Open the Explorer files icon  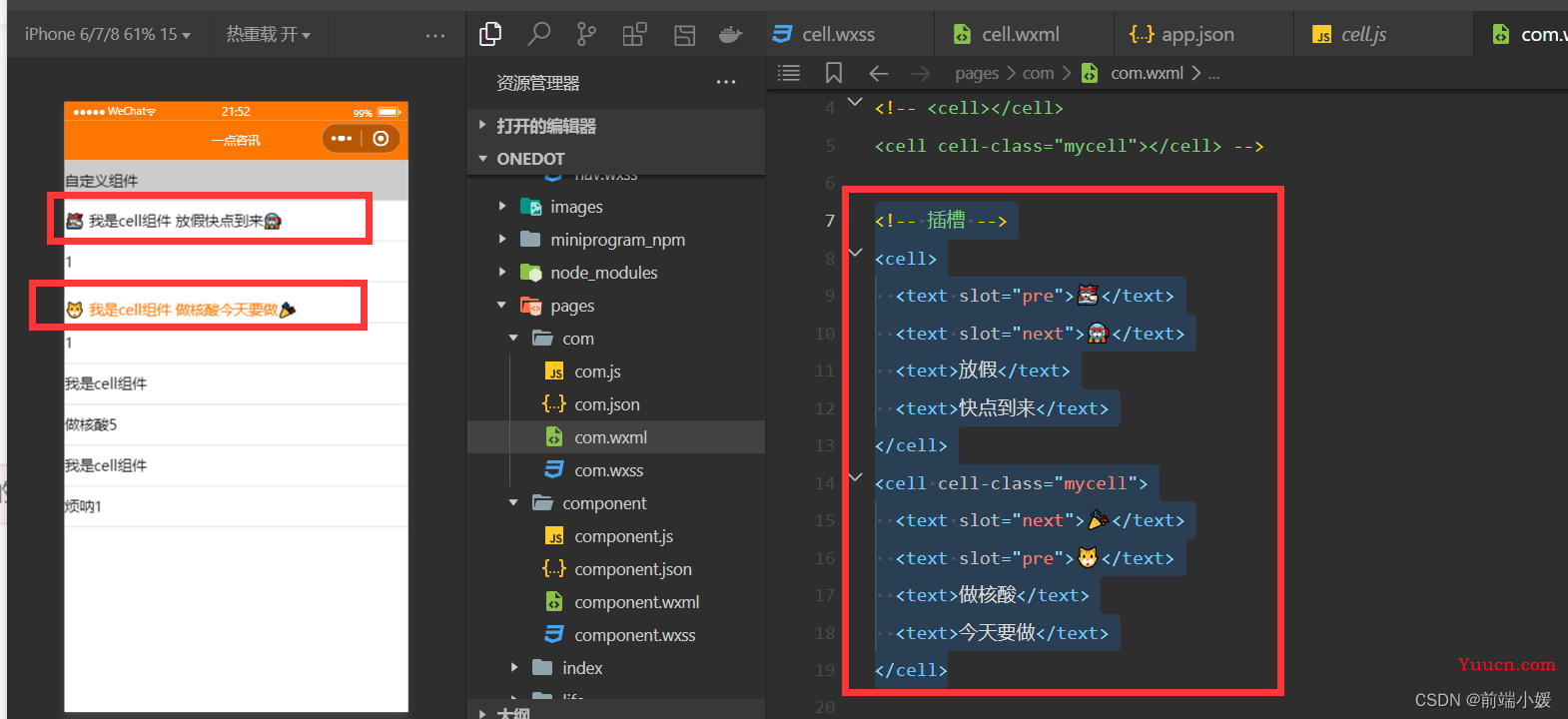pos(490,35)
